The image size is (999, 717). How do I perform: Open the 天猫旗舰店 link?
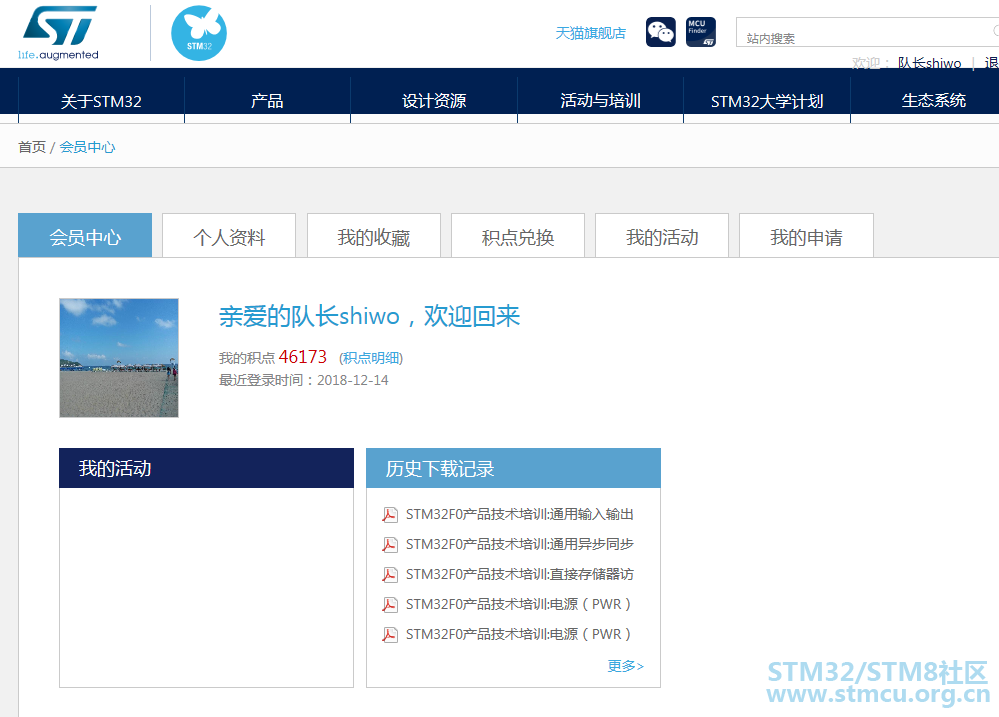click(591, 33)
